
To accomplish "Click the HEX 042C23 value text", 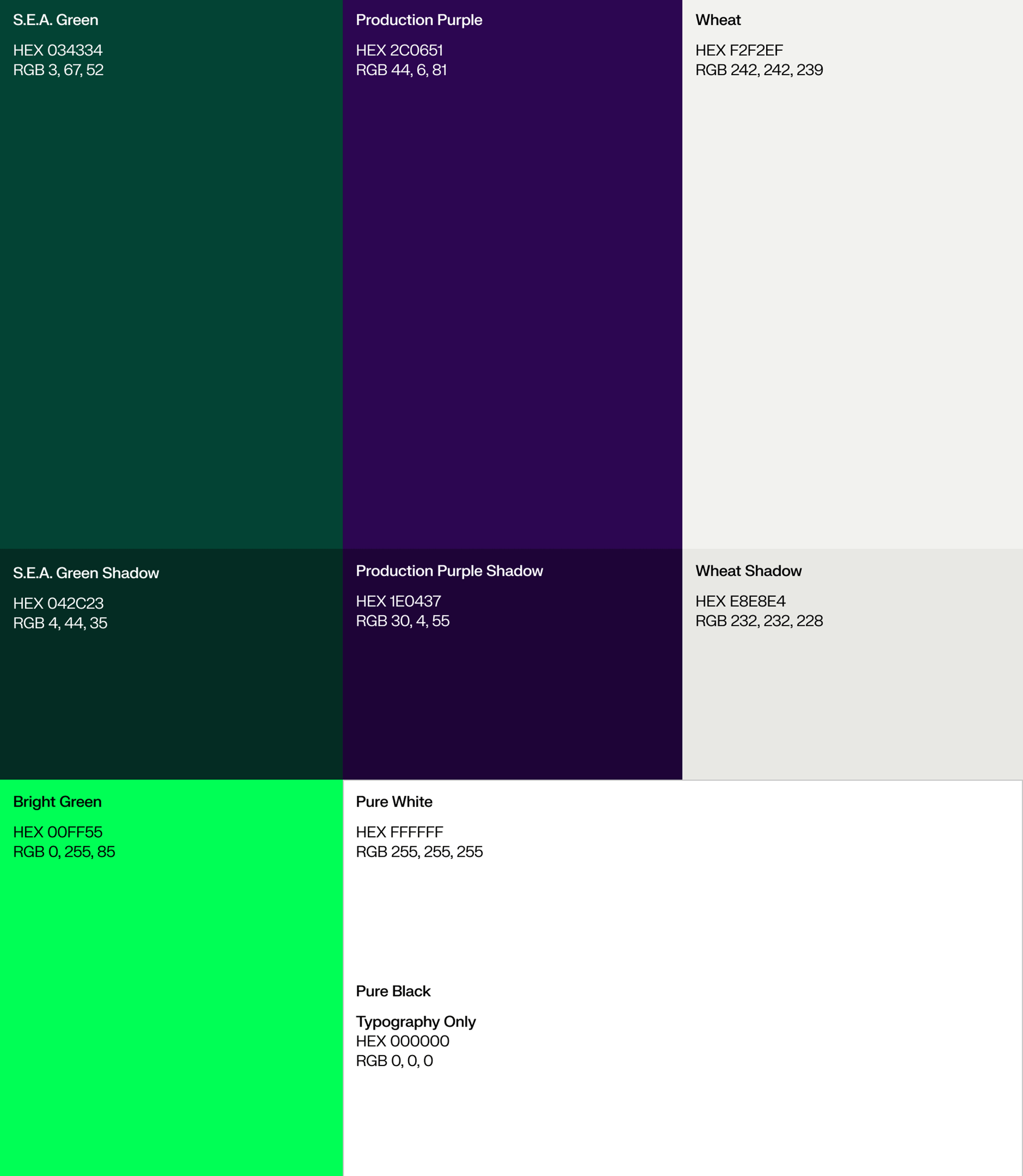I will pyautogui.click(x=58, y=603).
